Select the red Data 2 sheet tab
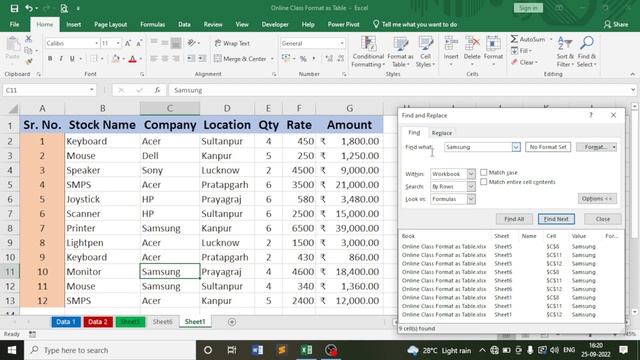 point(98,322)
